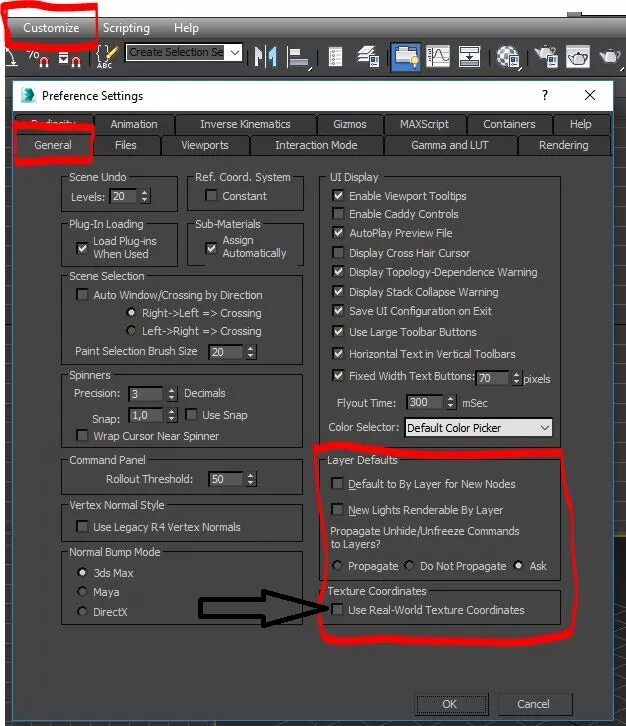626x726 pixels.
Task: Click the Spinners Snap value field
Action: pyautogui.click(x=145, y=415)
